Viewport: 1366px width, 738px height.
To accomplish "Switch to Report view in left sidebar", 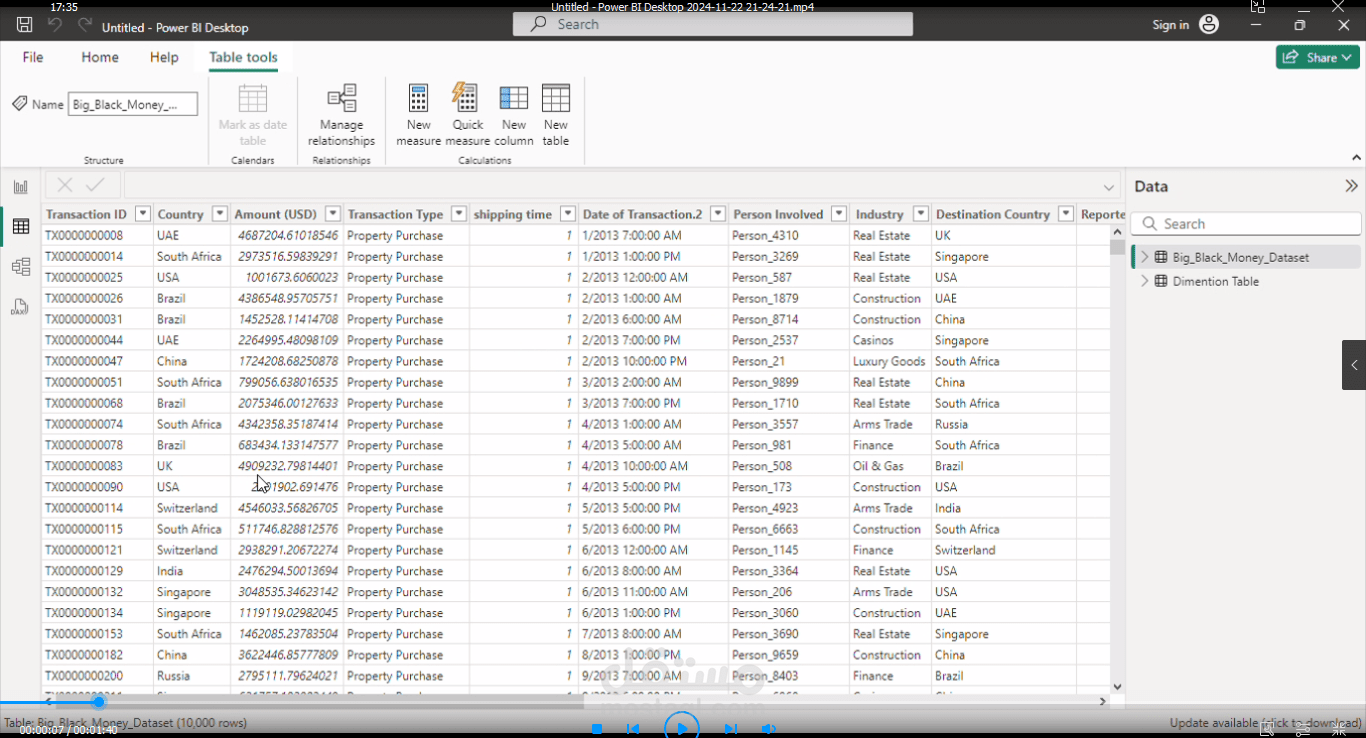I will coord(20,187).
